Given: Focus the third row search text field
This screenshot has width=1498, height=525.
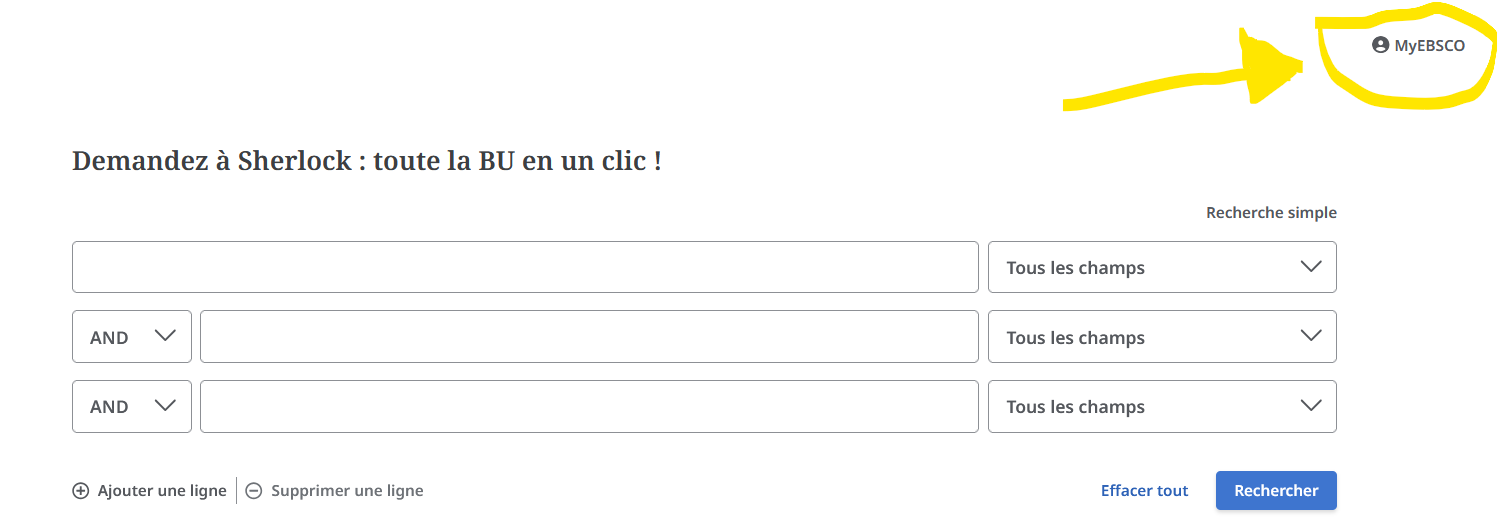Looking at the screenshot, I should [589, 407].
